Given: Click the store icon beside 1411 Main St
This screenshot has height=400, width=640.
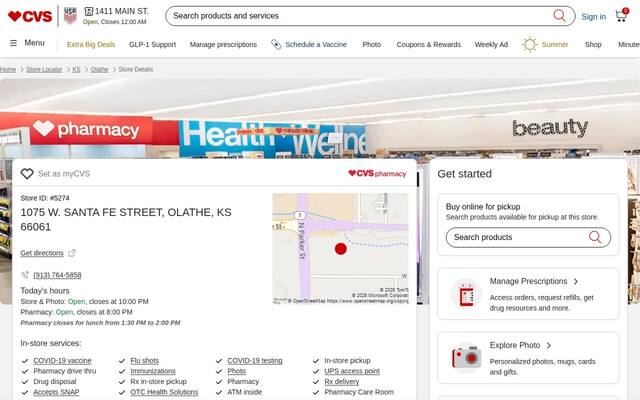Looking at the screenshot, I should (89, 11).
